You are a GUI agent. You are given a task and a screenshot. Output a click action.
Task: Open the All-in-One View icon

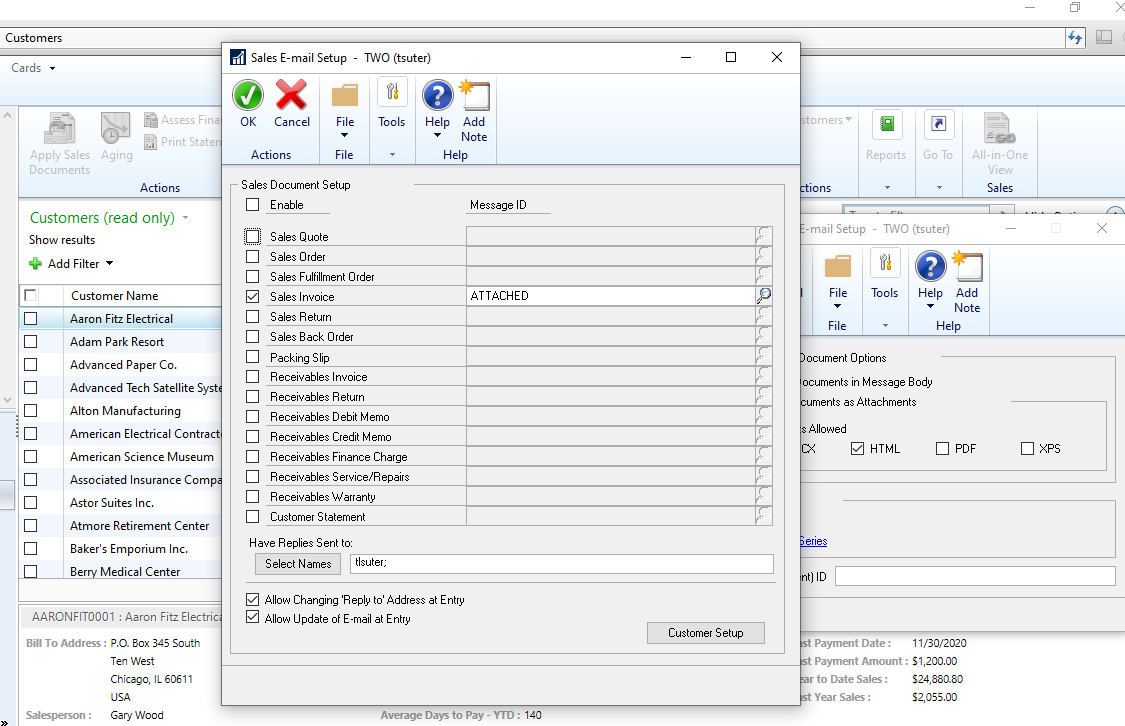[999, 128]
